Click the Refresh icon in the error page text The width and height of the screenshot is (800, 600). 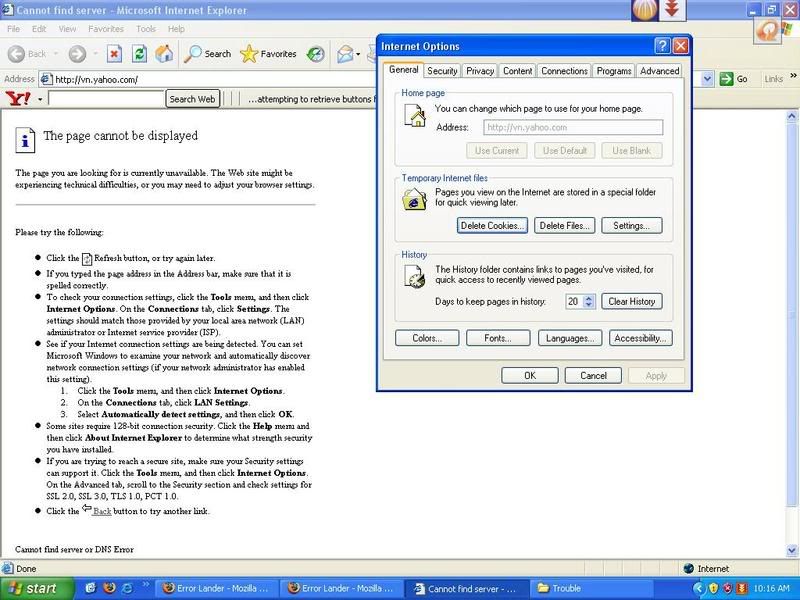(87, 259)
